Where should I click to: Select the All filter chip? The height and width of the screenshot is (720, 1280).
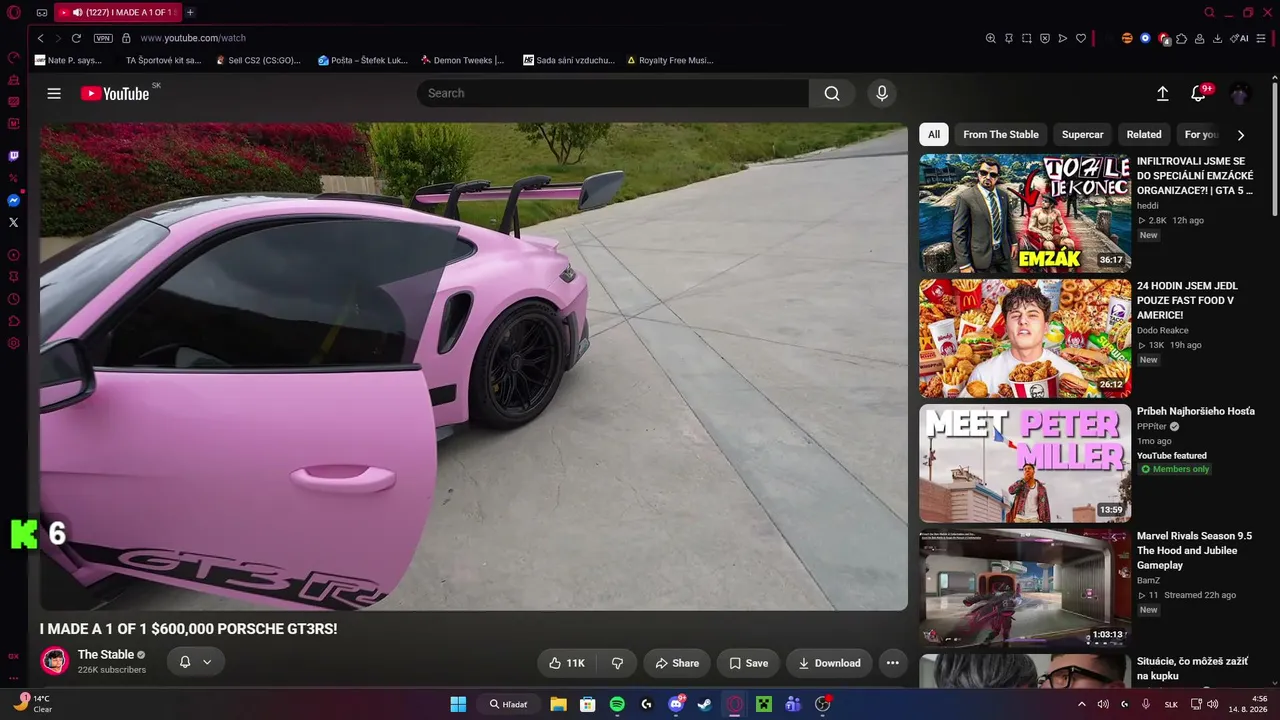(934, 135)
